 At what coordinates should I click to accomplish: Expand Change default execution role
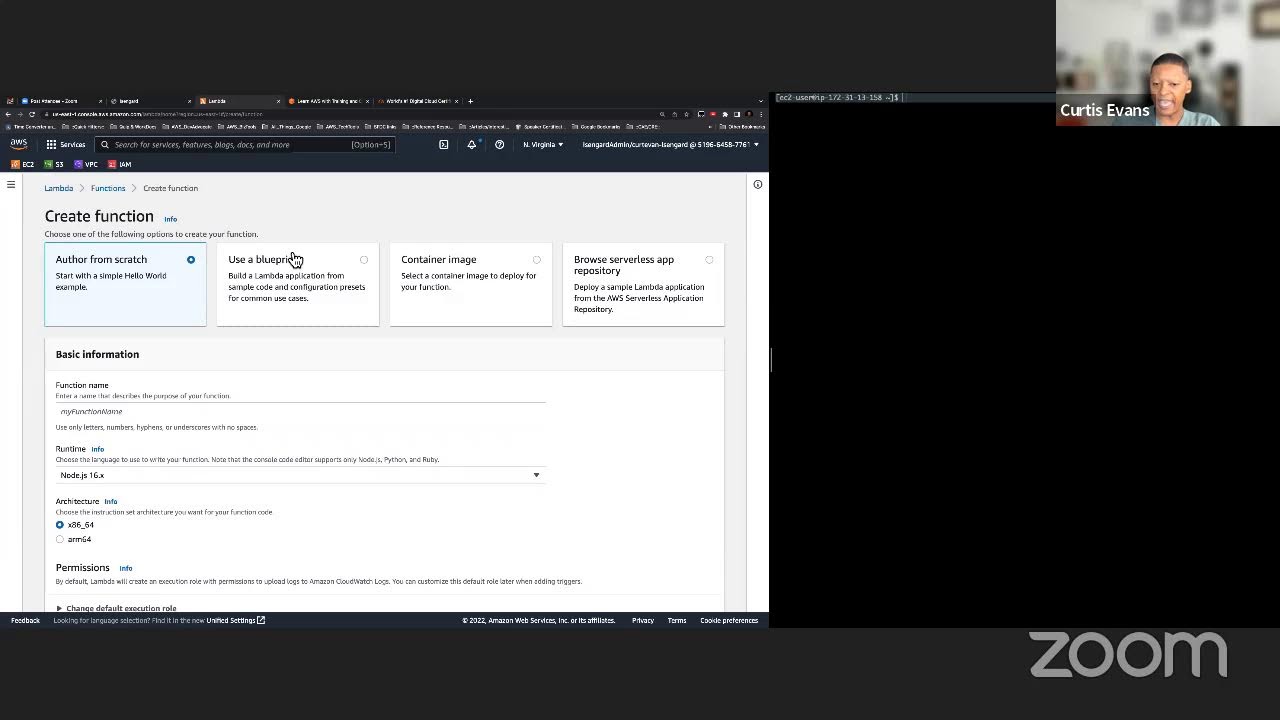[x=116, y=608]
